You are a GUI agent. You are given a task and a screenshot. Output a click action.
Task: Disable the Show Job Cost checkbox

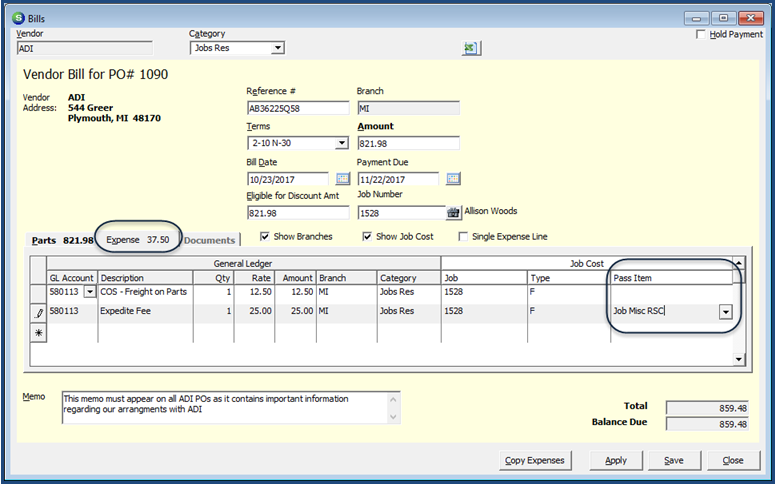tap(367, 237)
